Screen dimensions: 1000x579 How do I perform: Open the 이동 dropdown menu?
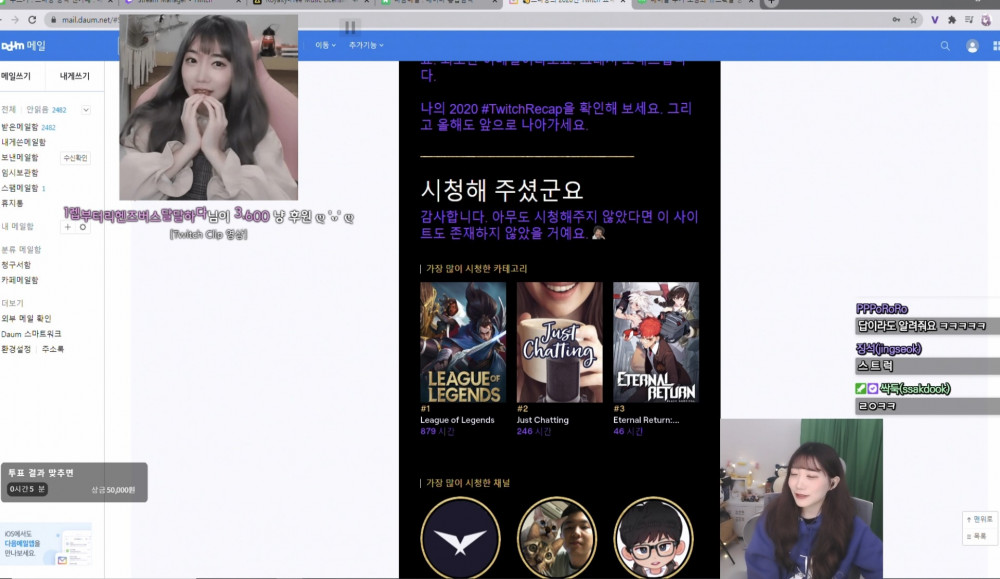pos(325,45)
